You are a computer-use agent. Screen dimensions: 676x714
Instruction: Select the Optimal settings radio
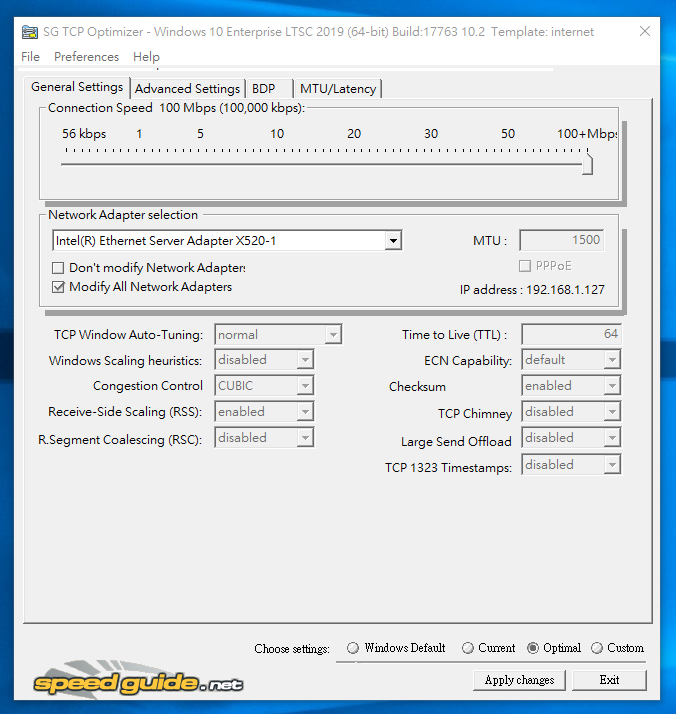pos(533,648)
